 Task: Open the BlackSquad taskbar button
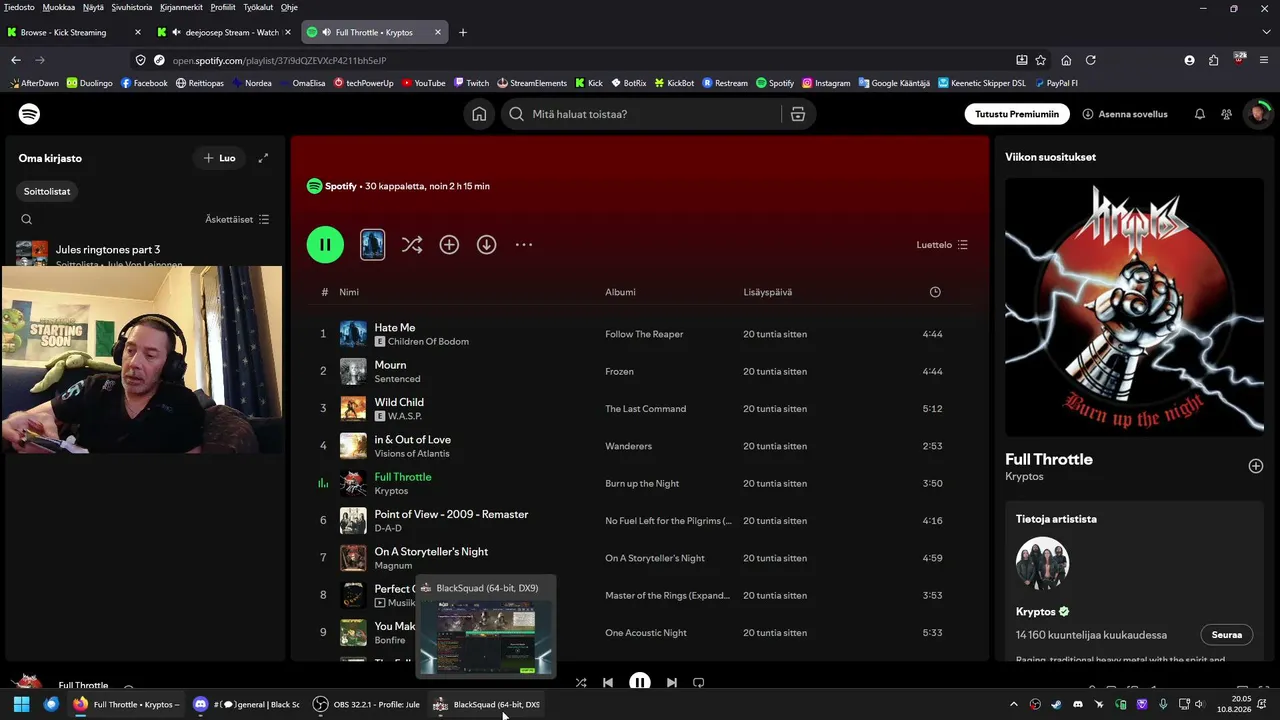point(486,704)
